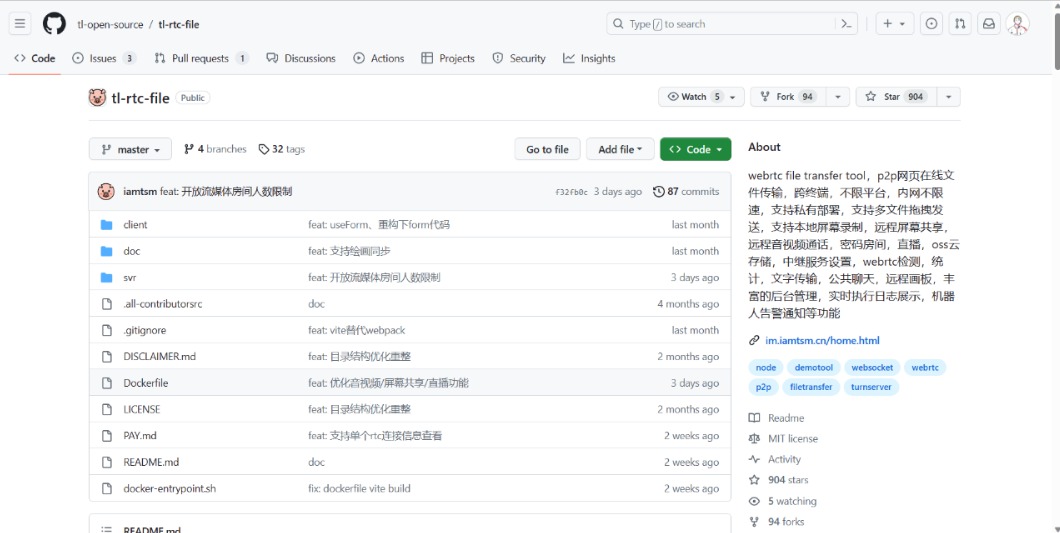Click the tag icon beside 32 tags

tap(264, 149)
